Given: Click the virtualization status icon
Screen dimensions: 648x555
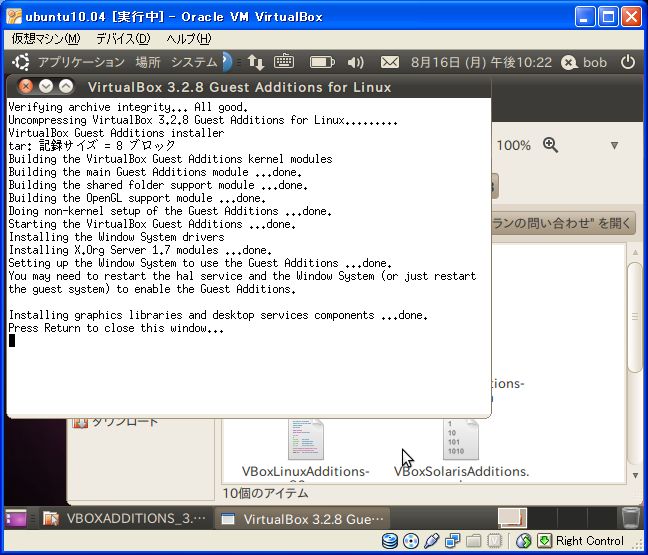Looking at the screenshot, I should [494, 541].
